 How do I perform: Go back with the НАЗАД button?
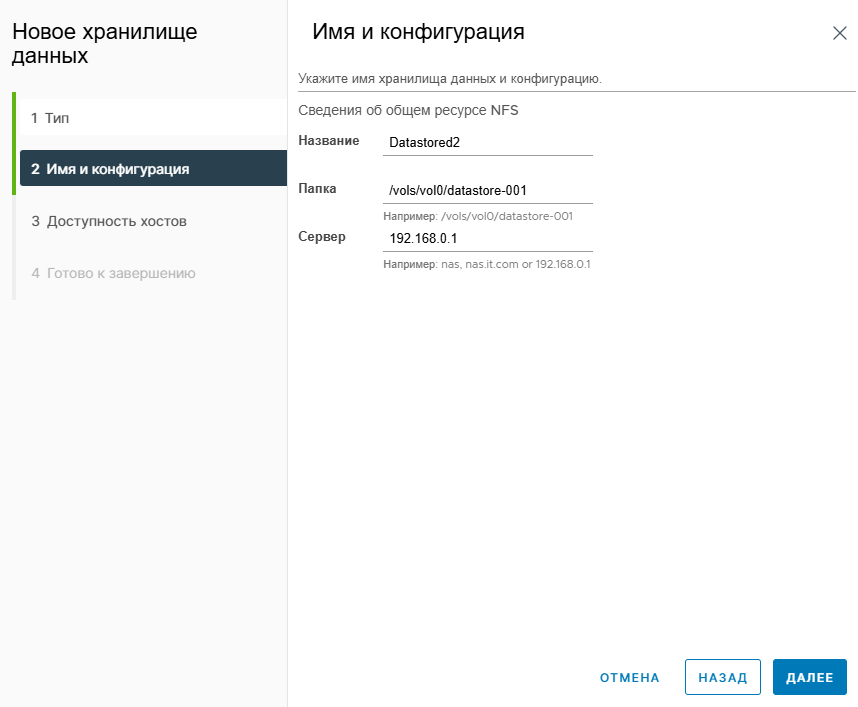722,677
